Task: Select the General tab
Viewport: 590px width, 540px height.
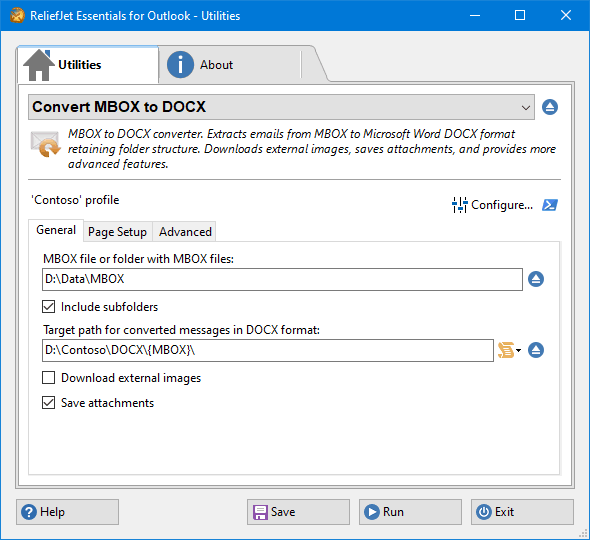Action: tap(56, 230)
